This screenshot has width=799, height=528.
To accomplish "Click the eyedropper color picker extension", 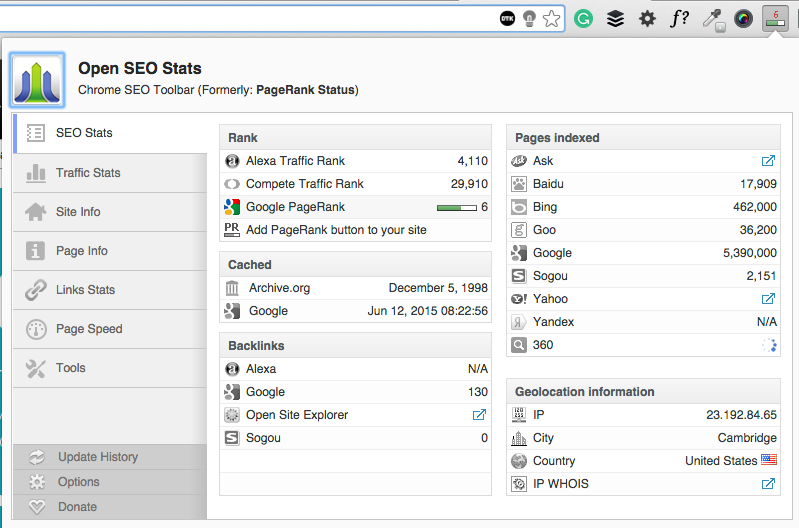I will [x=713, y=18].
